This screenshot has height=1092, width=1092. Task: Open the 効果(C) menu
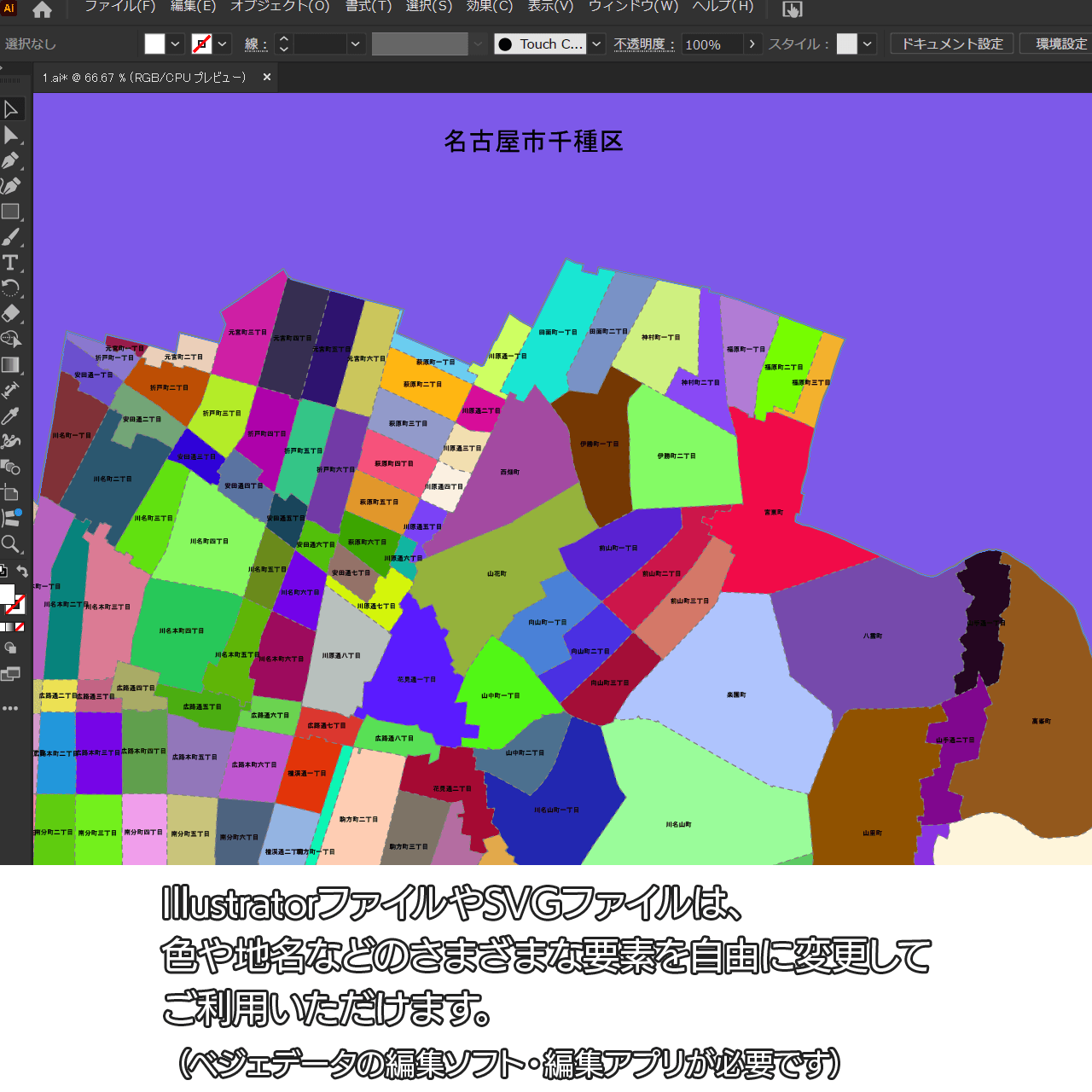(490, 7)
